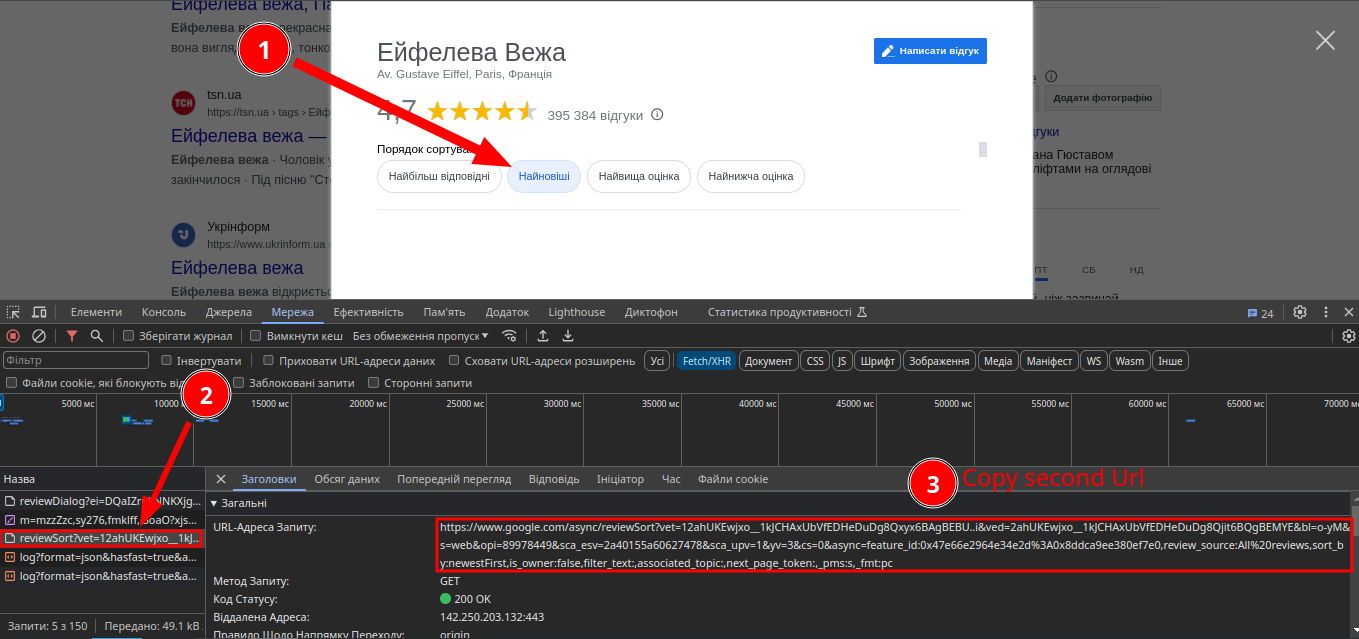The image size is (1359, 639).
Task: Activate the inspect element picker icon
Action: (x=14, y=312)
